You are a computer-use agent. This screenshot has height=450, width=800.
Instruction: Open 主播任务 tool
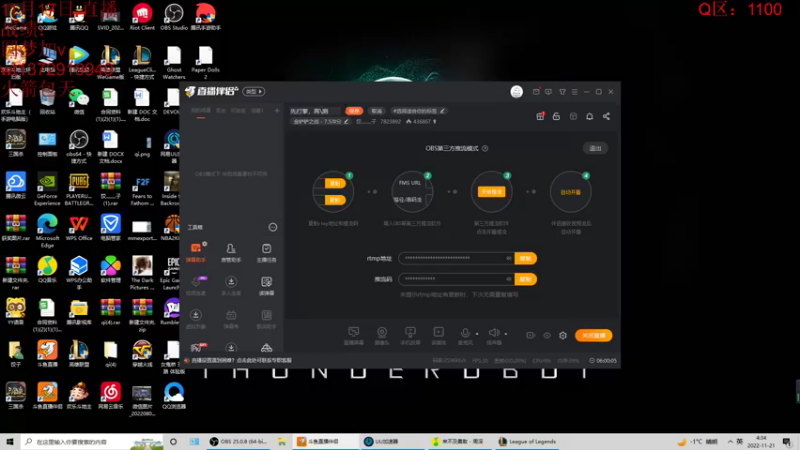coord(266,253)
